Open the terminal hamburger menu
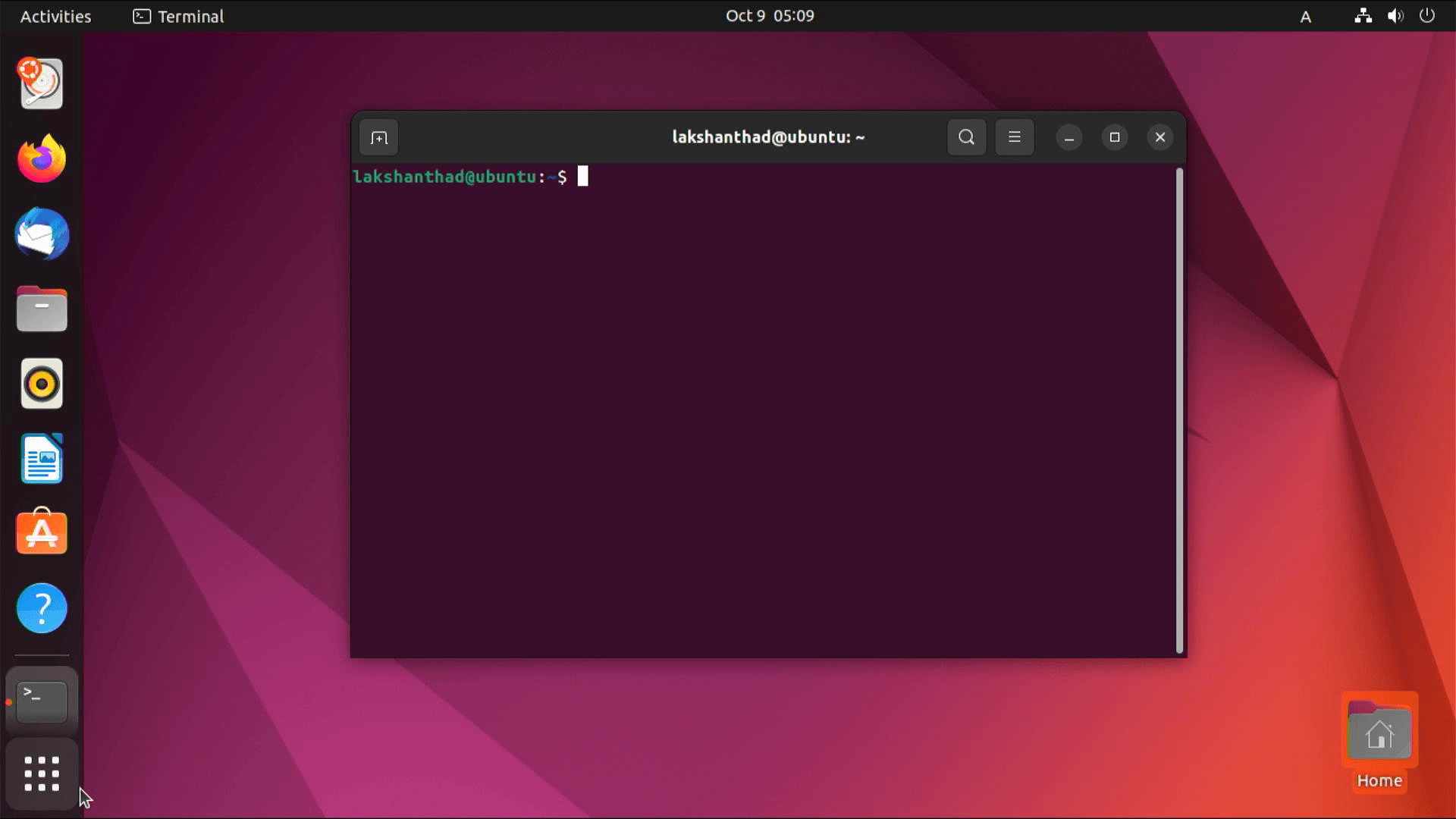The height and width of the screenshot is (819, 1456). coord(1014,137)
